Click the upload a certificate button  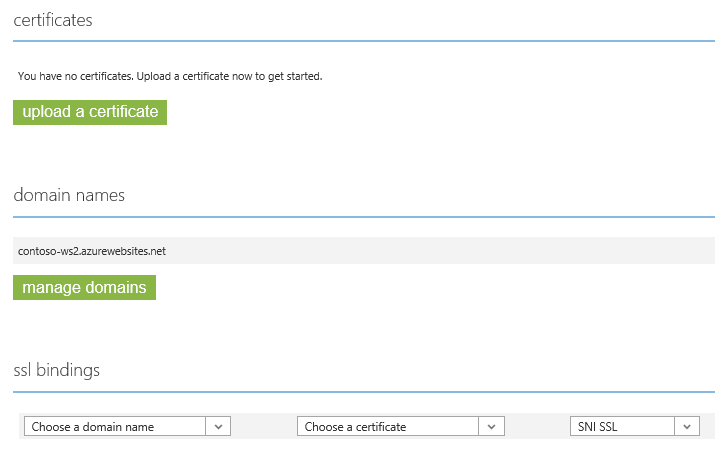[x=90, y=112]
